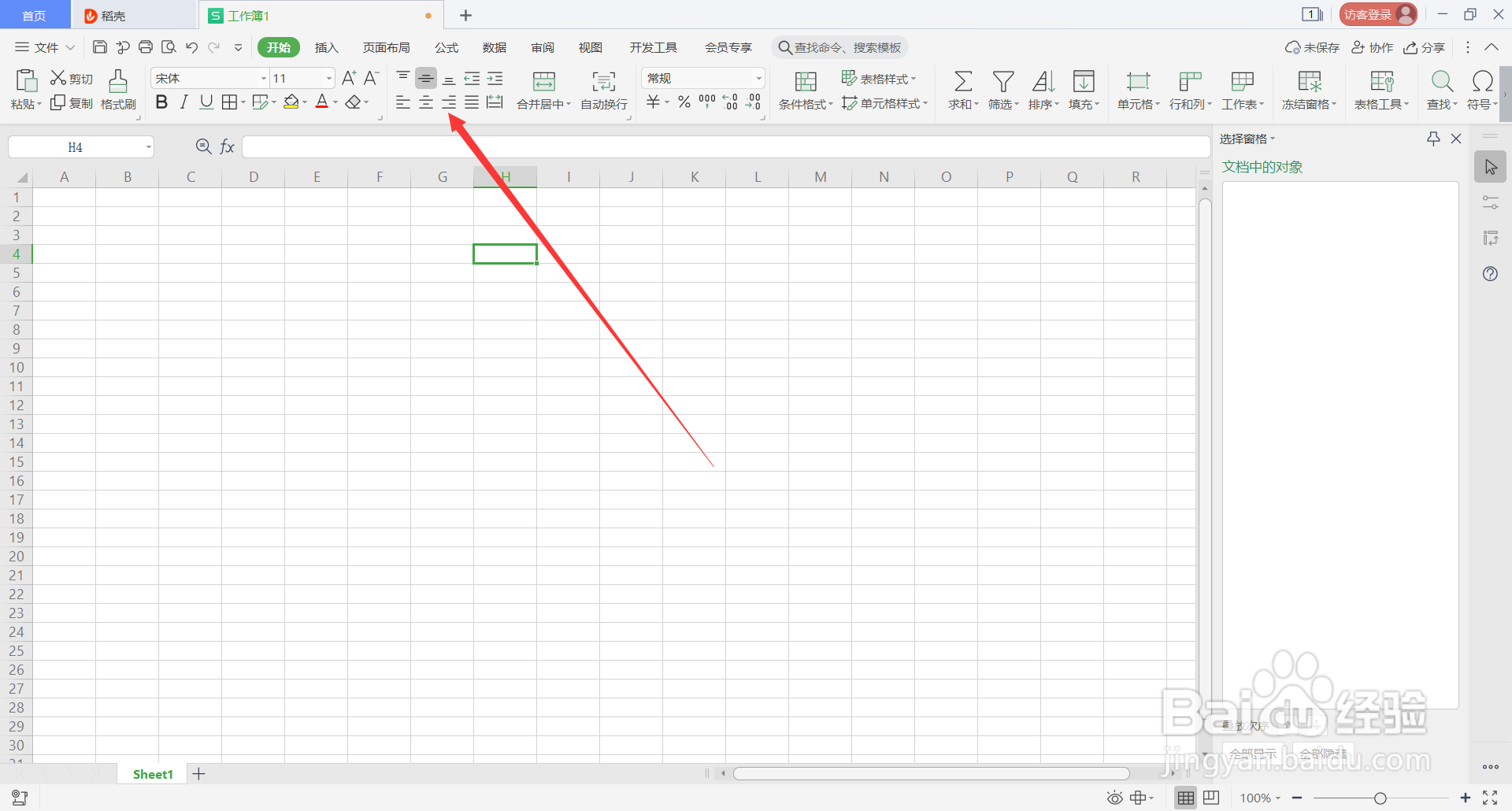The height and width of the screenshot is (811, 1512).
Task: Expand the File (文件) menu arrow
Action: [x=70, y=47]
